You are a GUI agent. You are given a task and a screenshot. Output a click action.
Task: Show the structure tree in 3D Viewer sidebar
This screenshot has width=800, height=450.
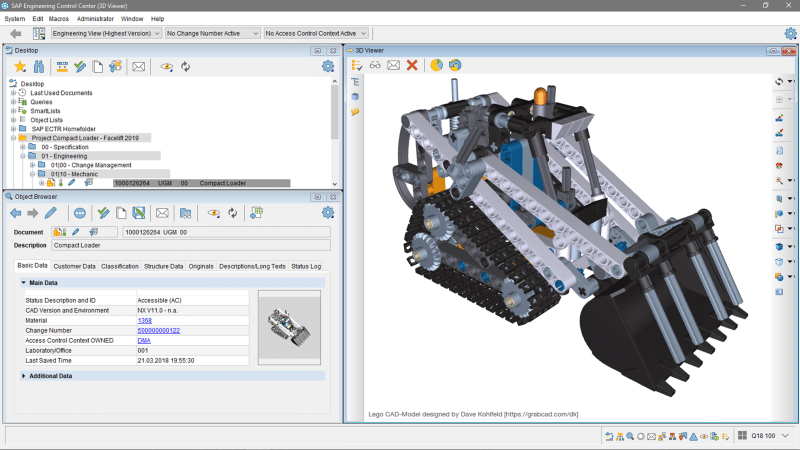[x=355, y=82]
